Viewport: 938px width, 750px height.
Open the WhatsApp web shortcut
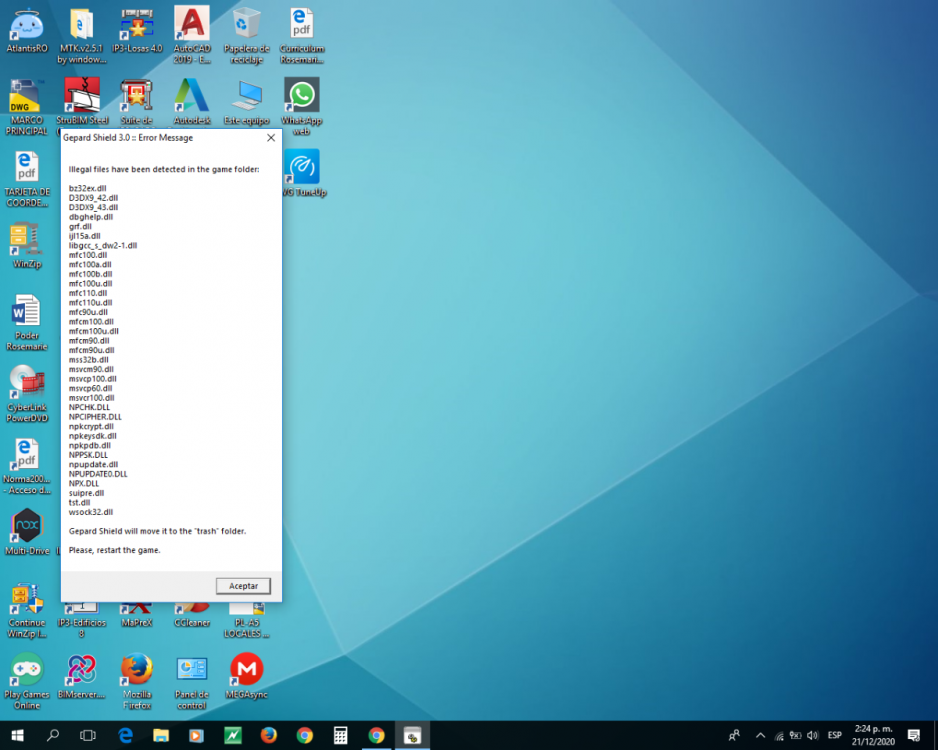(301, 97)
